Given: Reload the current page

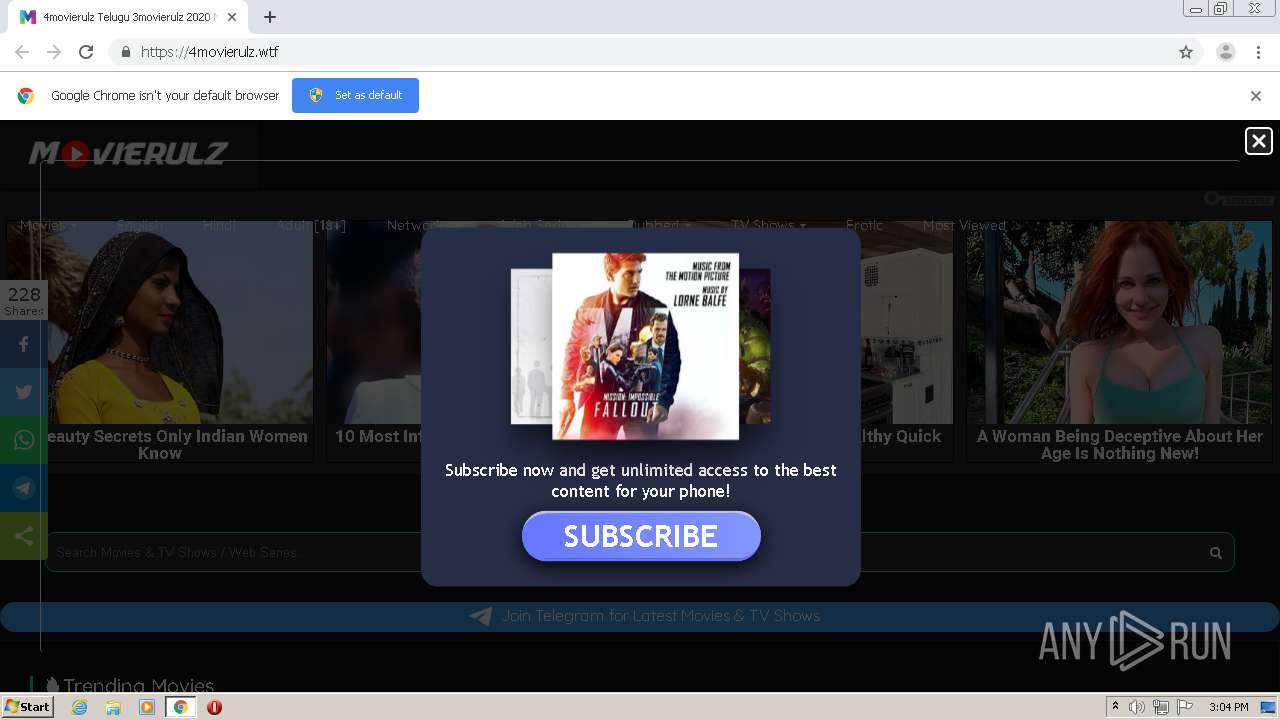Looking at the screenshot, I should [x=86, y=52].
